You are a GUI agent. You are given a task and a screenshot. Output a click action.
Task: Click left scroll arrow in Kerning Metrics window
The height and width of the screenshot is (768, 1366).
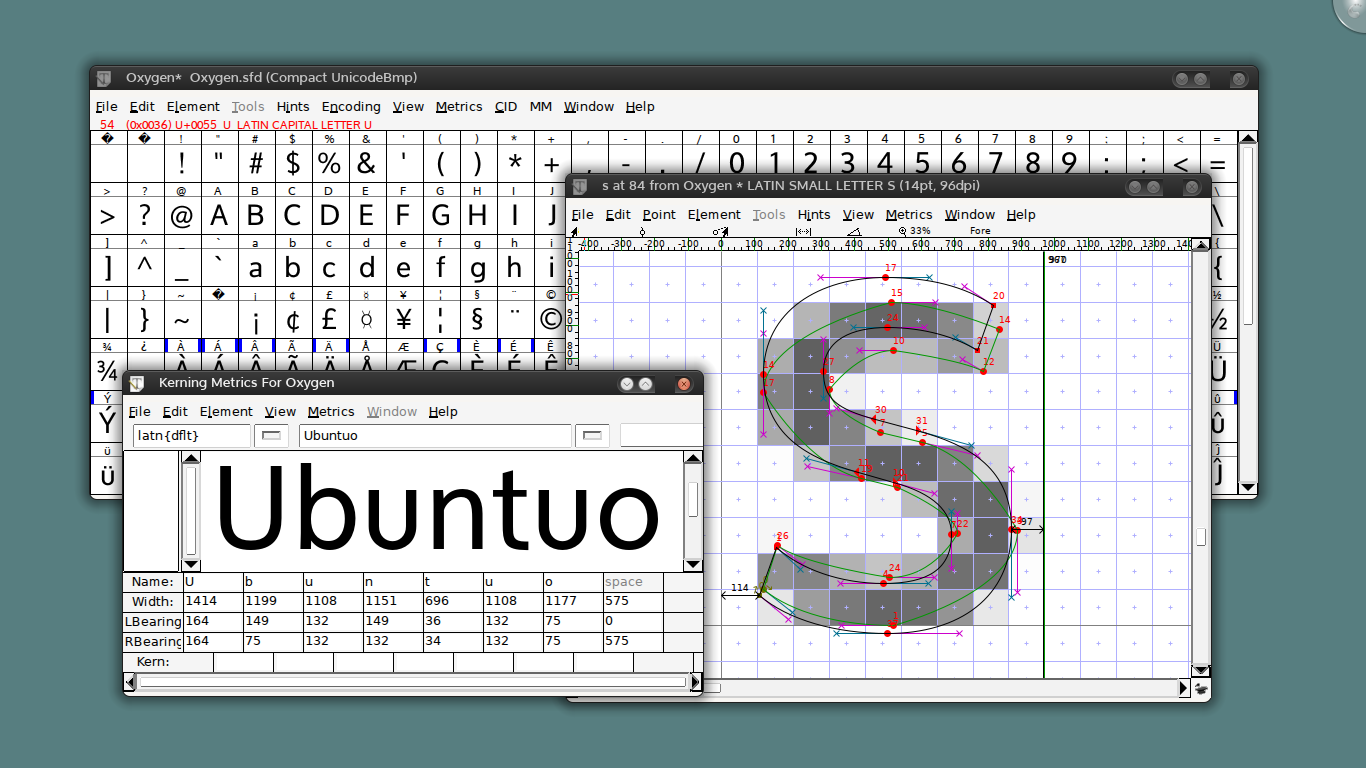130,682
